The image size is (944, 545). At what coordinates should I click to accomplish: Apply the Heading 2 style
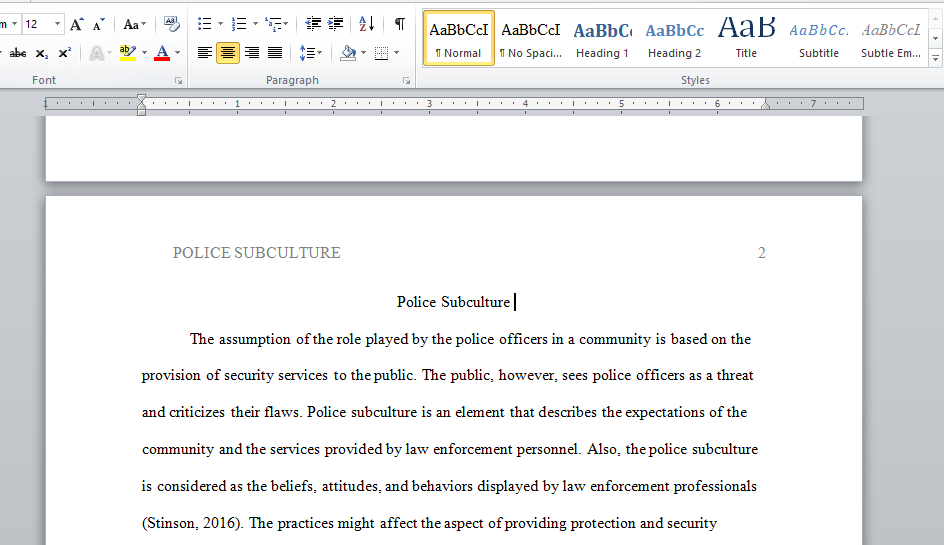[x=674, y=38]
